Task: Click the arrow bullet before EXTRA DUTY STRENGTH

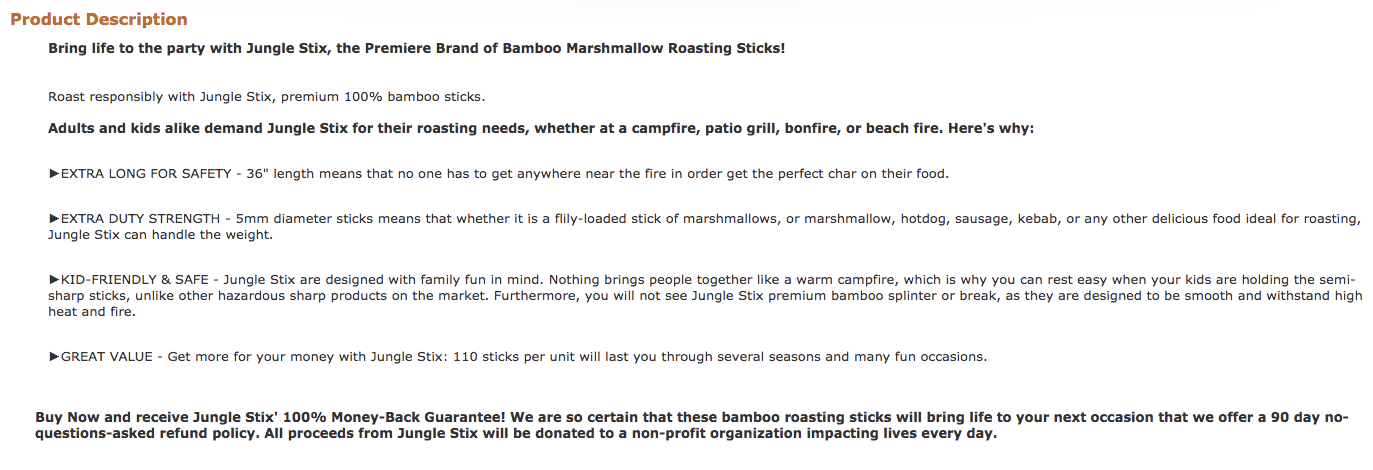Action: tap(54, 218)
